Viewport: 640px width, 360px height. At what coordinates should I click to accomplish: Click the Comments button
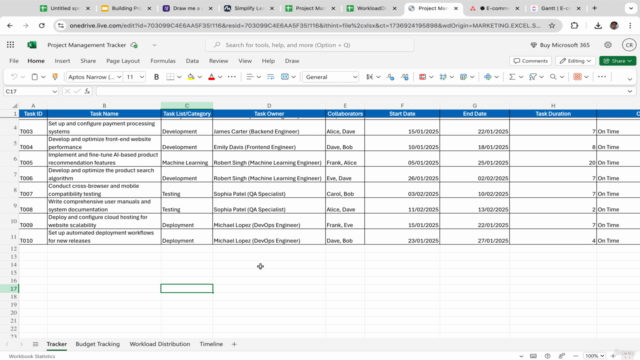(x=531, y=61)
